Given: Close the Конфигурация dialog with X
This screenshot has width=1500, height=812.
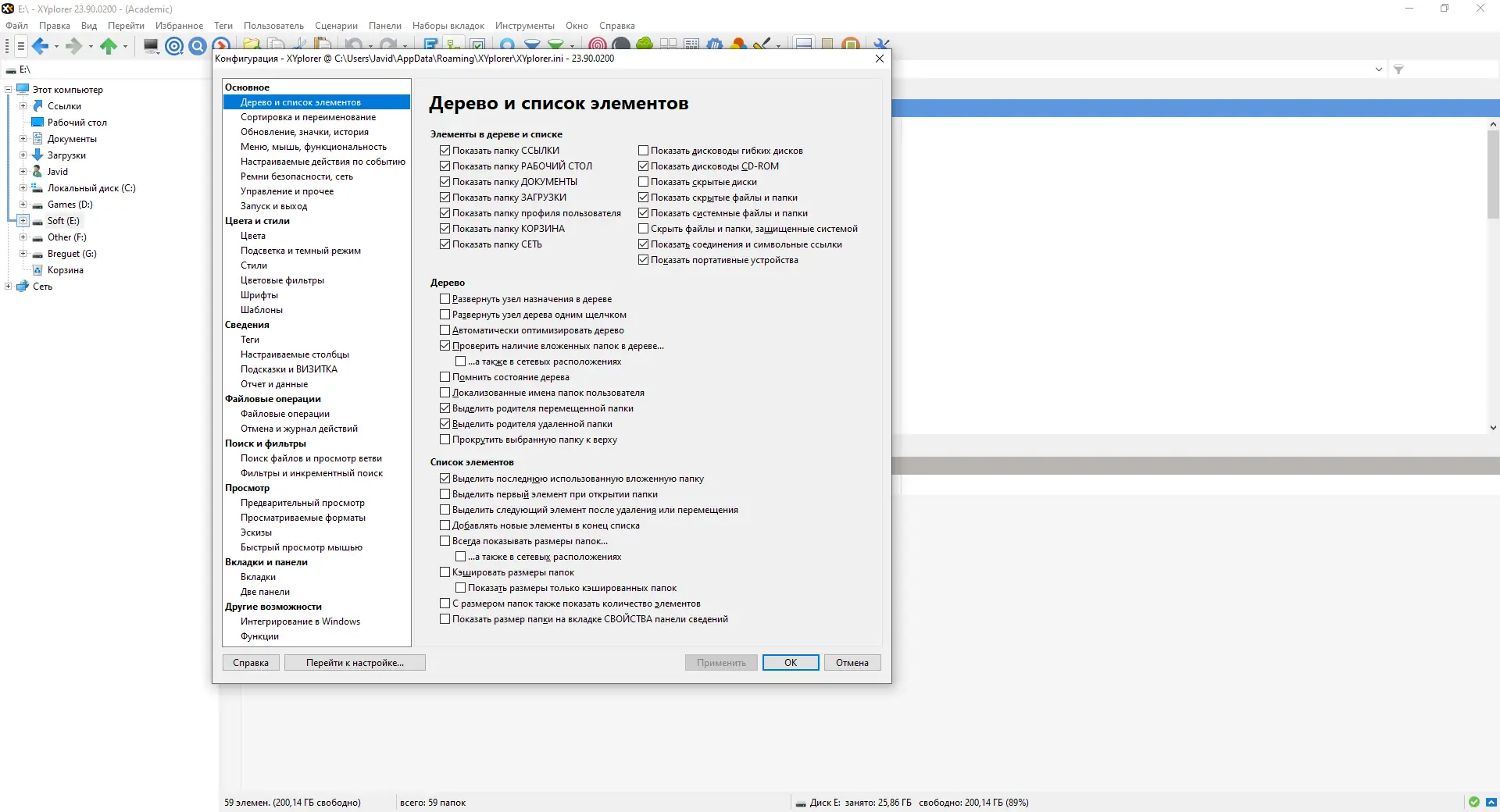Looking at the screenshot, I should click(880, 59).
